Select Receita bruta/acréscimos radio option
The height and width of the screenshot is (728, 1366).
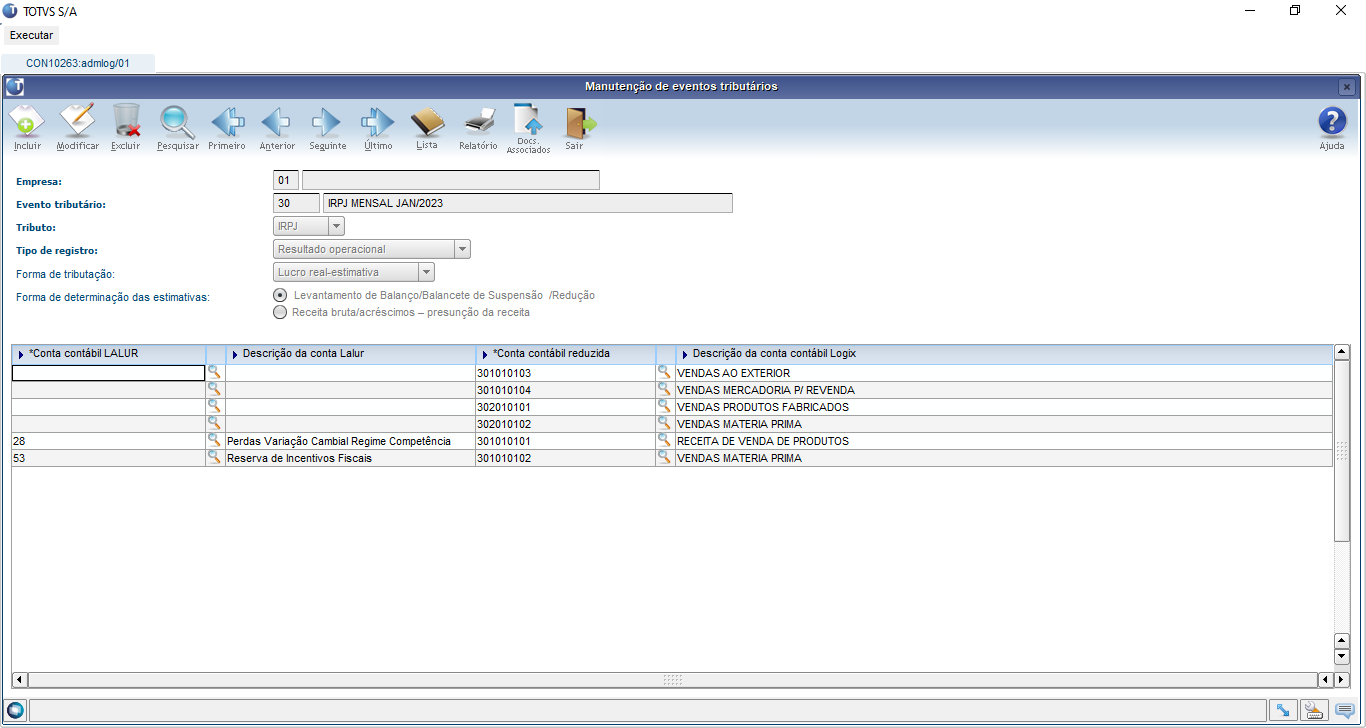click(x=280, y=312)
